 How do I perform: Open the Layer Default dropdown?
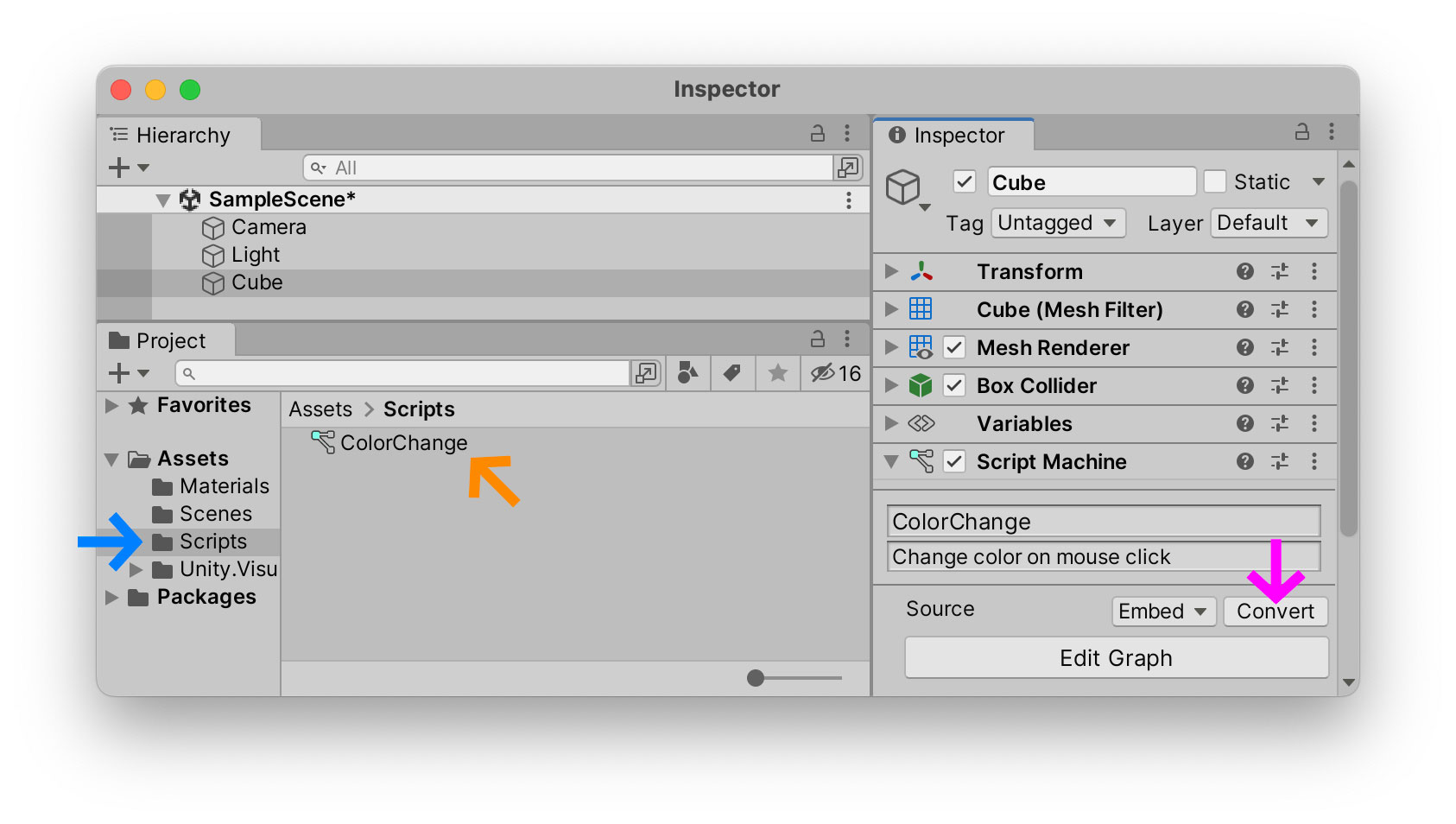1269,223
